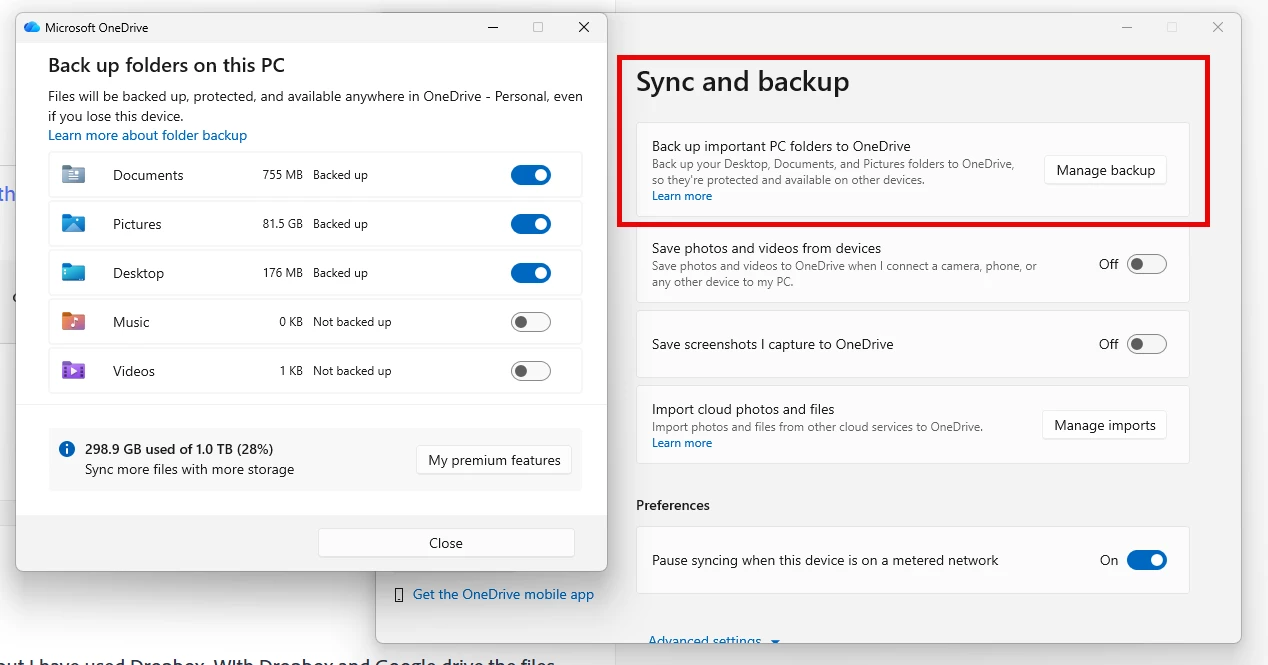Click Sync more files with more storage text
Screen dimensions: 1268x665
pos(189,469)
